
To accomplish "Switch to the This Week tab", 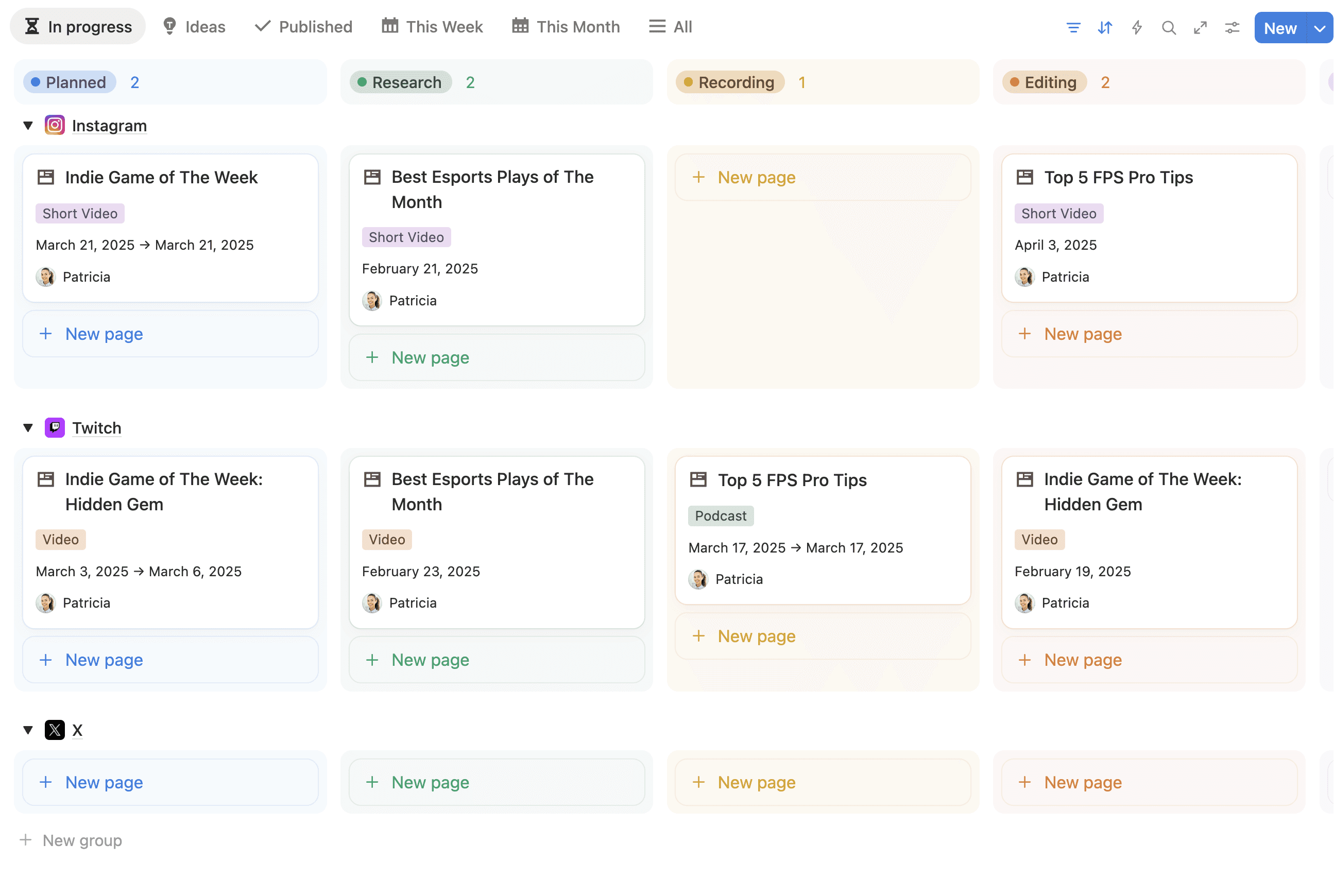I will click(432, 27).
